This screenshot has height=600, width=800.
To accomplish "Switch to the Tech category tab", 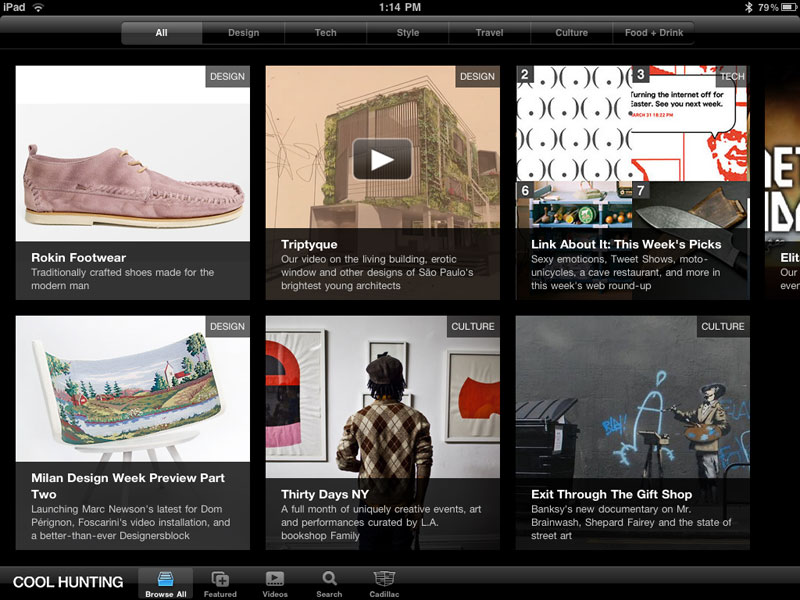I will (x=326, y=33).
